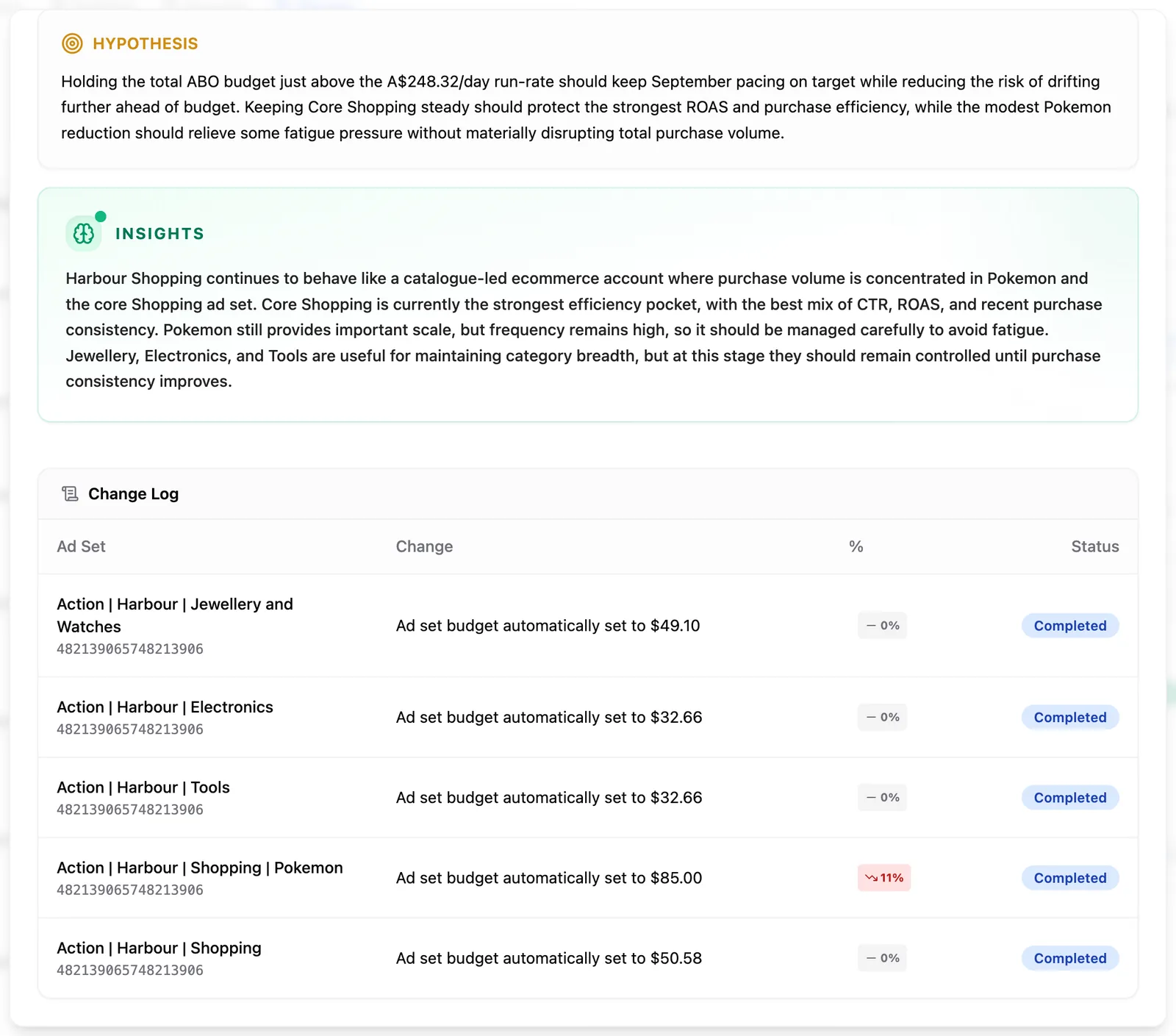
Task: Open the Action | Harbour | Electronics ad set
Action: [x=165, y=707]
